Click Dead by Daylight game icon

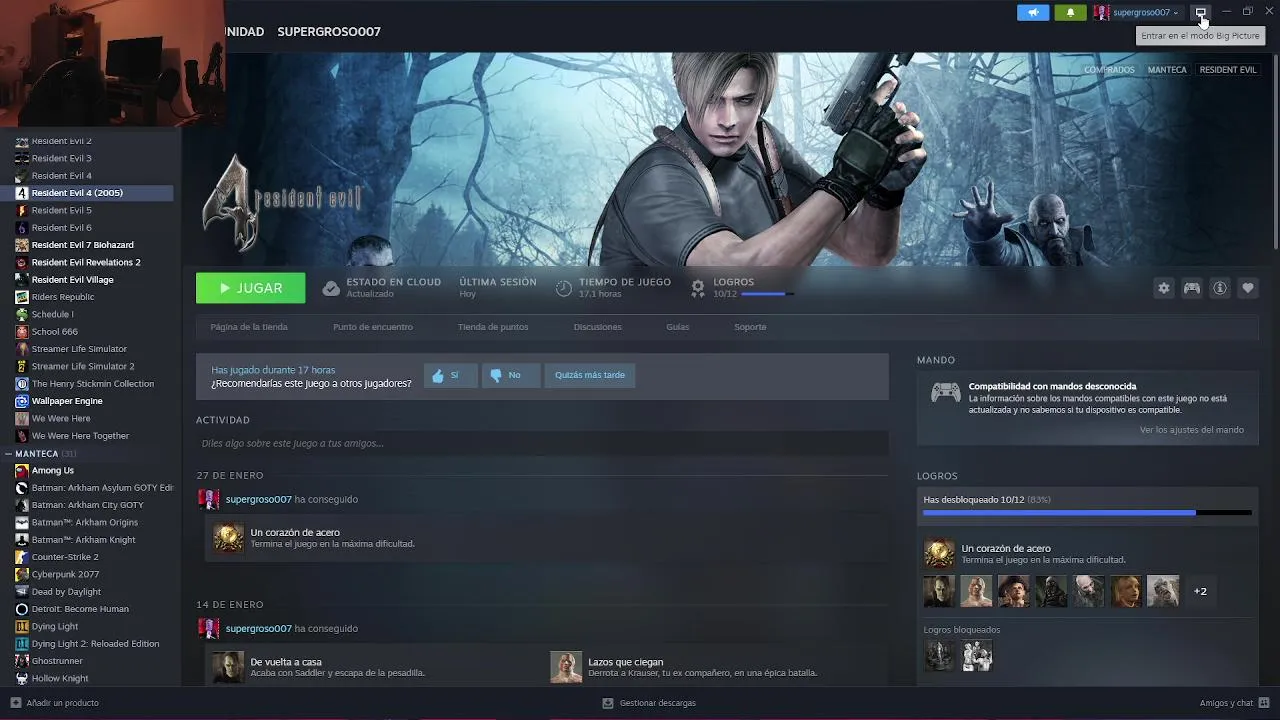coord(22,592)
